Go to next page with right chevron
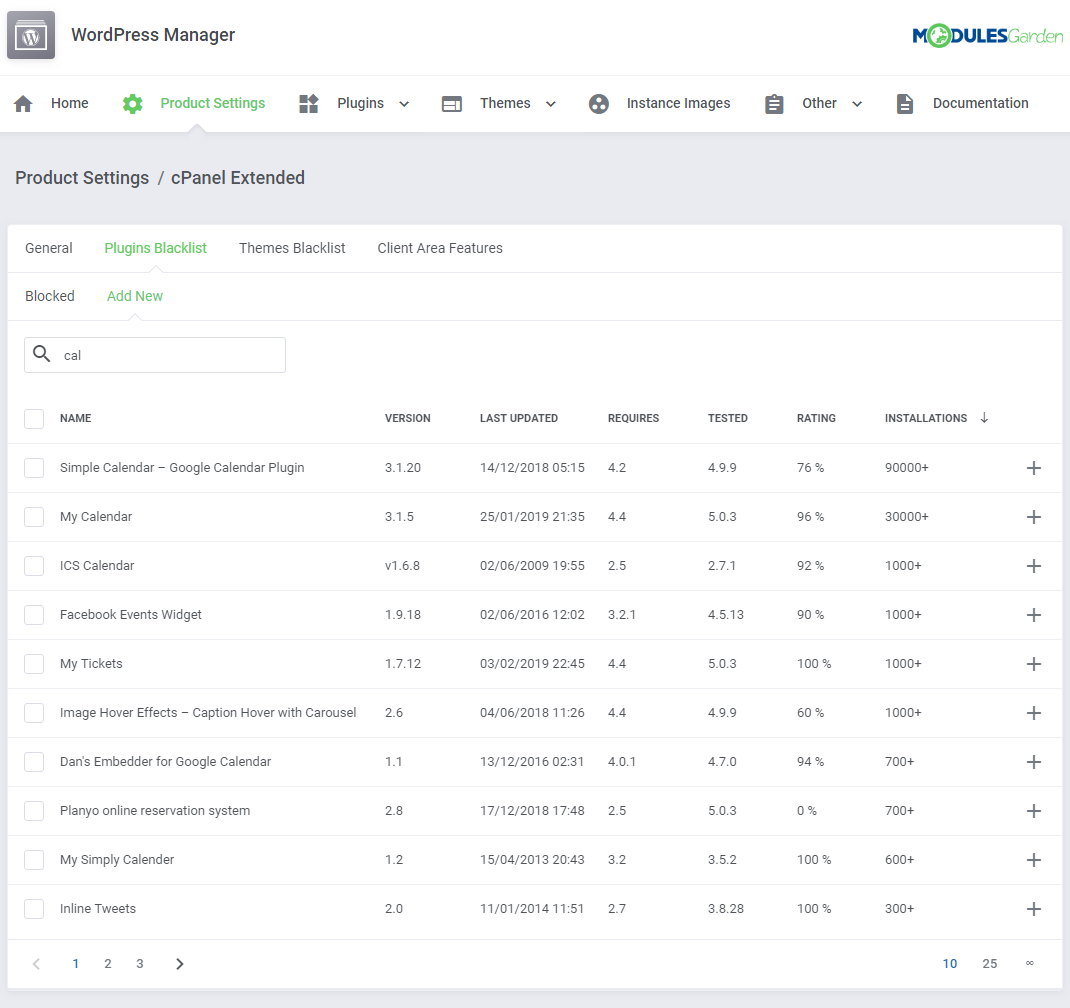1070x1008 pixels. point(179,964)
